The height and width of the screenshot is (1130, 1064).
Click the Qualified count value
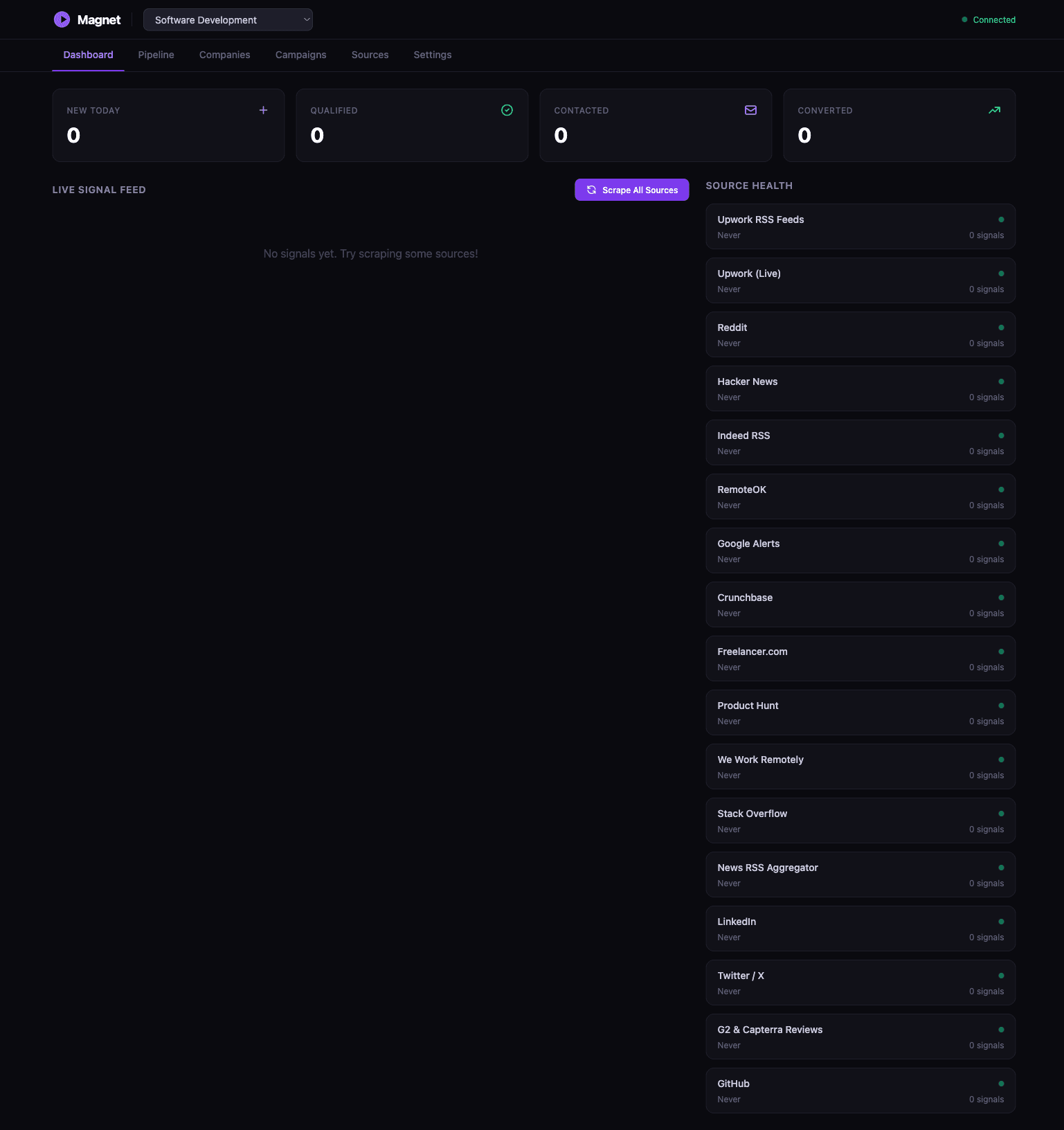(317, 135)
